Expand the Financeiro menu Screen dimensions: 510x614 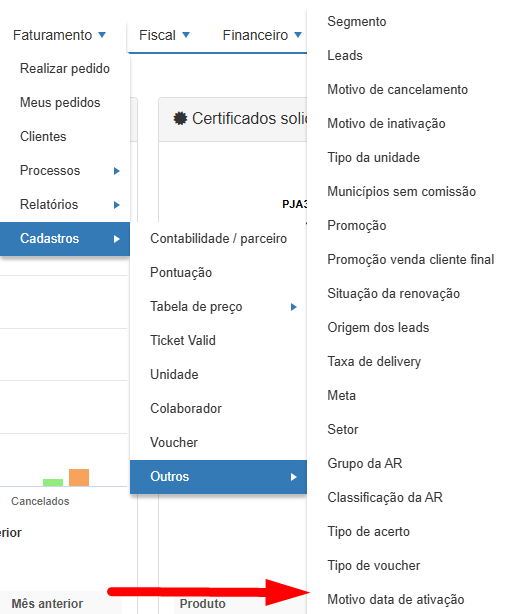click(x=262, y=35)
